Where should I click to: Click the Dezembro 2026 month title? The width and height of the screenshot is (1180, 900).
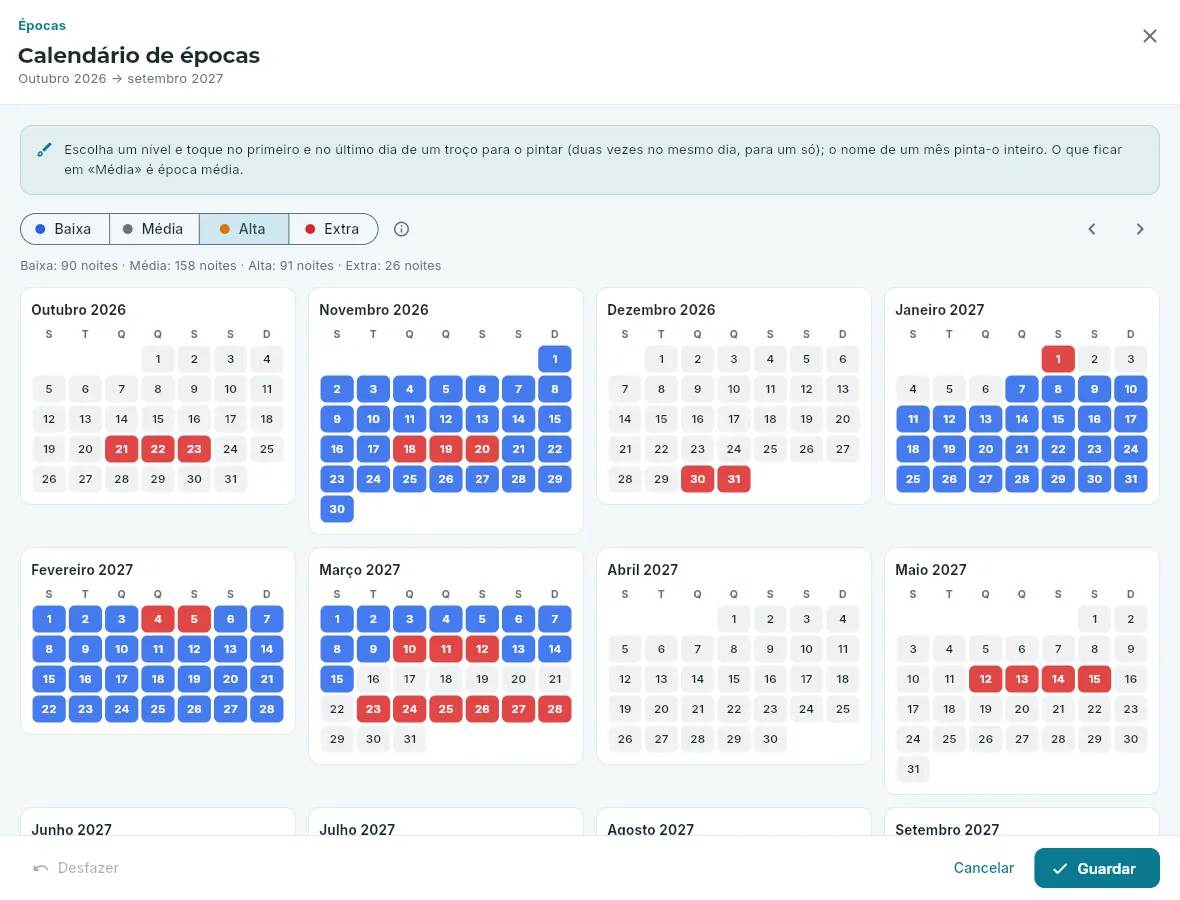[661, 309]
